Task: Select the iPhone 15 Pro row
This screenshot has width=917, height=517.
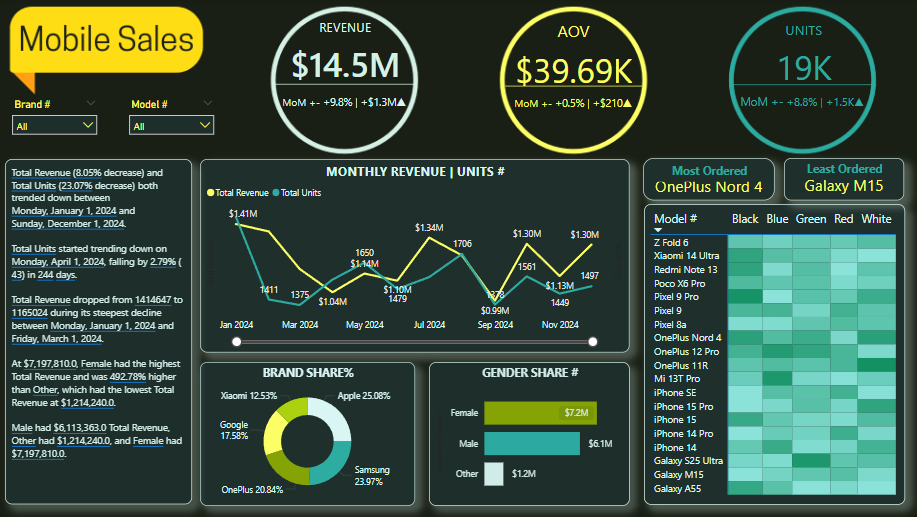Action: coord(774,406)
